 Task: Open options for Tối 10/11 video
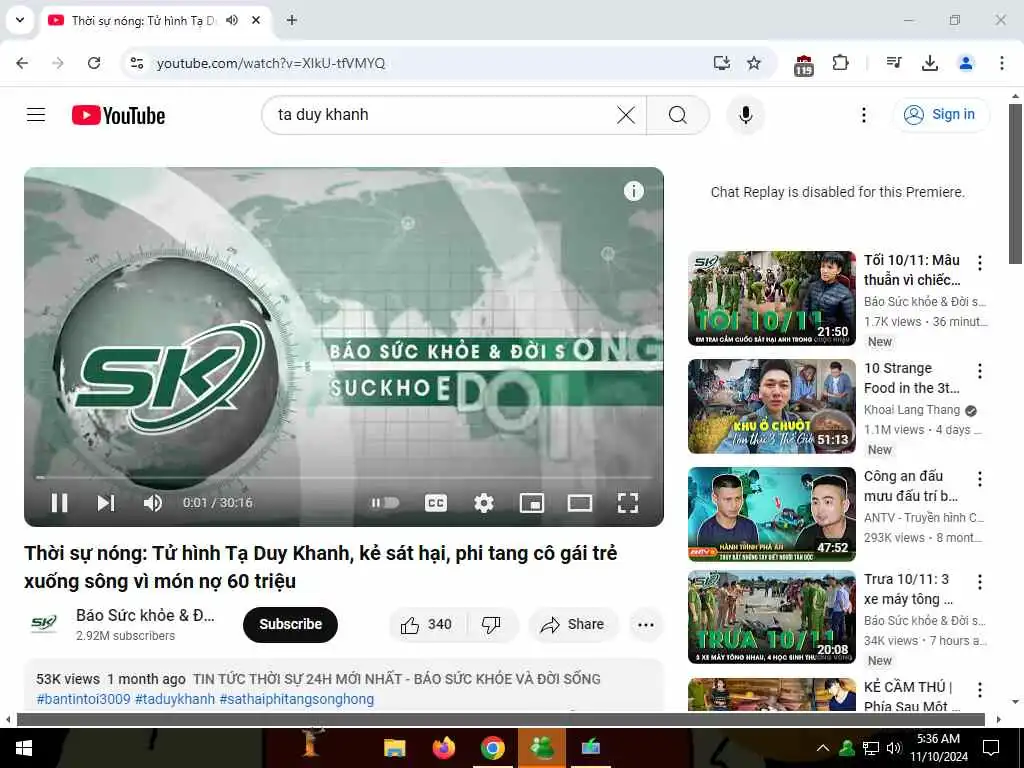[x=980, y=263]
